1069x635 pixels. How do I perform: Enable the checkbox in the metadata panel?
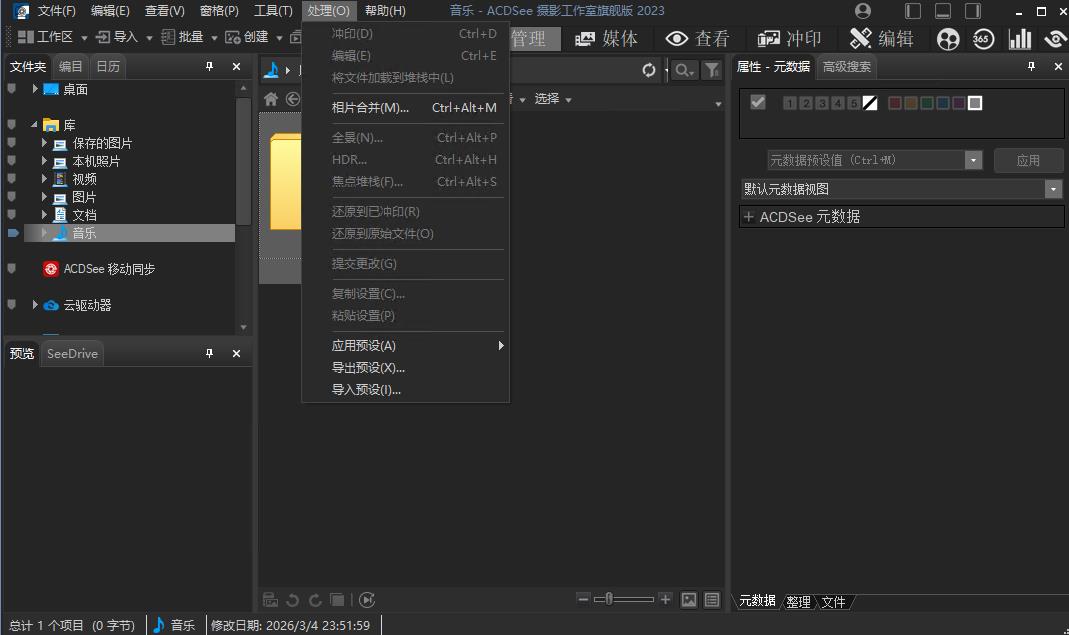758,103
